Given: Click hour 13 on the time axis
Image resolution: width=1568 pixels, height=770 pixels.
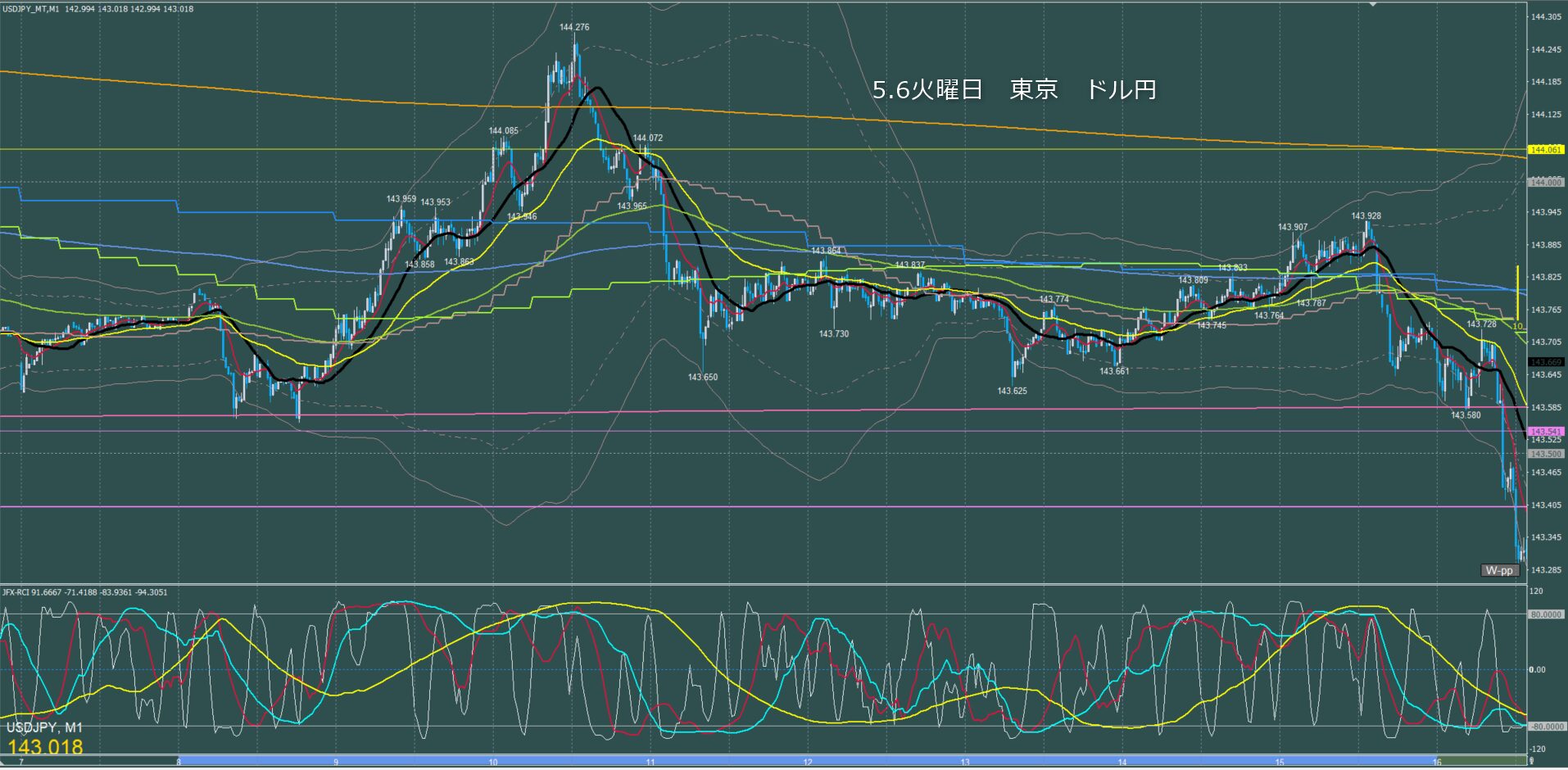Looking at the screenshot, I should tap(965, 763).
